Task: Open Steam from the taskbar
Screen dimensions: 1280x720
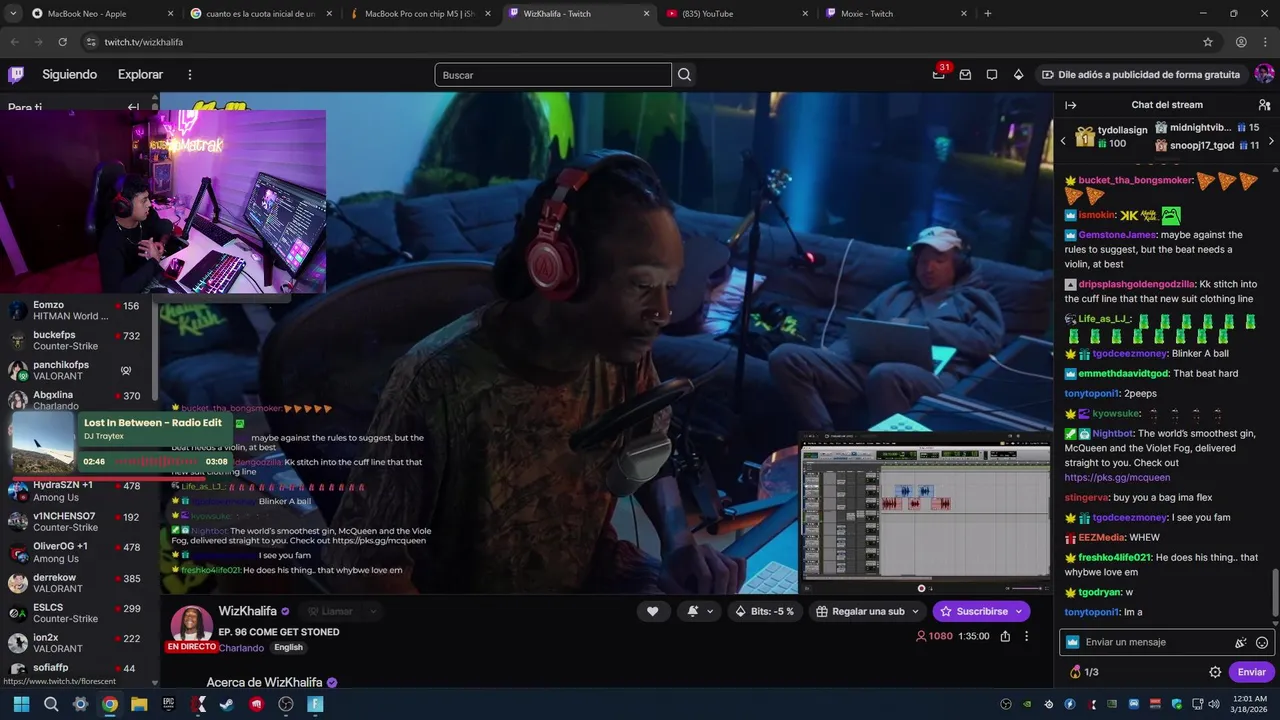Action: (227, 704)
